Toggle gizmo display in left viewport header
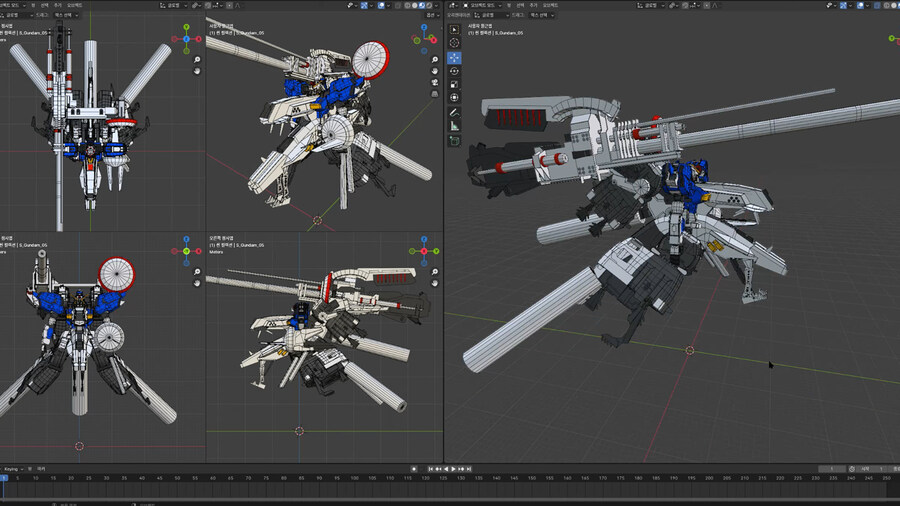Screen dimensions: 900x506 coord(364,5)
